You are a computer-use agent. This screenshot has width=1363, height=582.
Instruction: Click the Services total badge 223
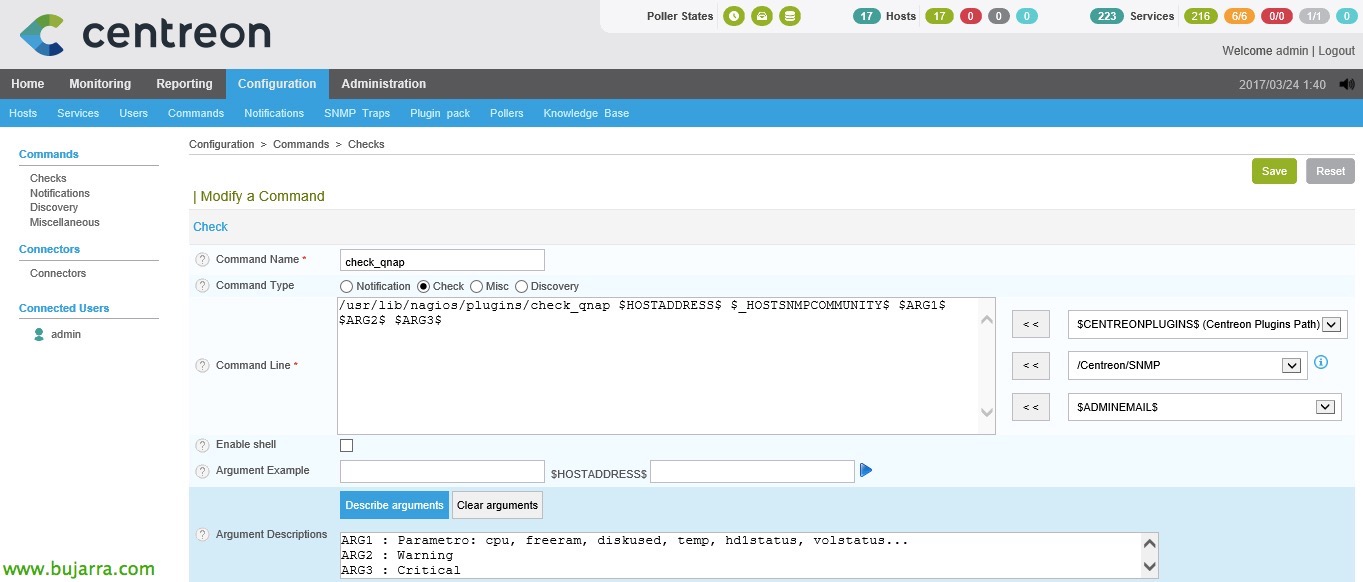point(1107,16)
